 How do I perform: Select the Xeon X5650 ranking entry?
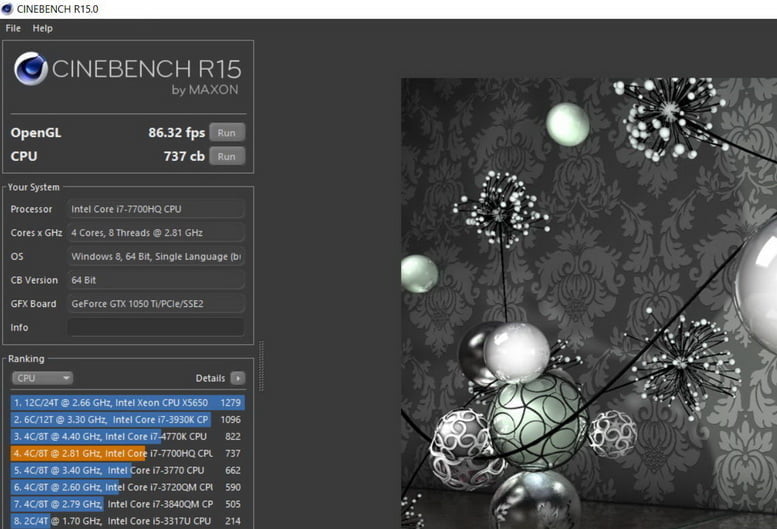click(x=127, y=402)
